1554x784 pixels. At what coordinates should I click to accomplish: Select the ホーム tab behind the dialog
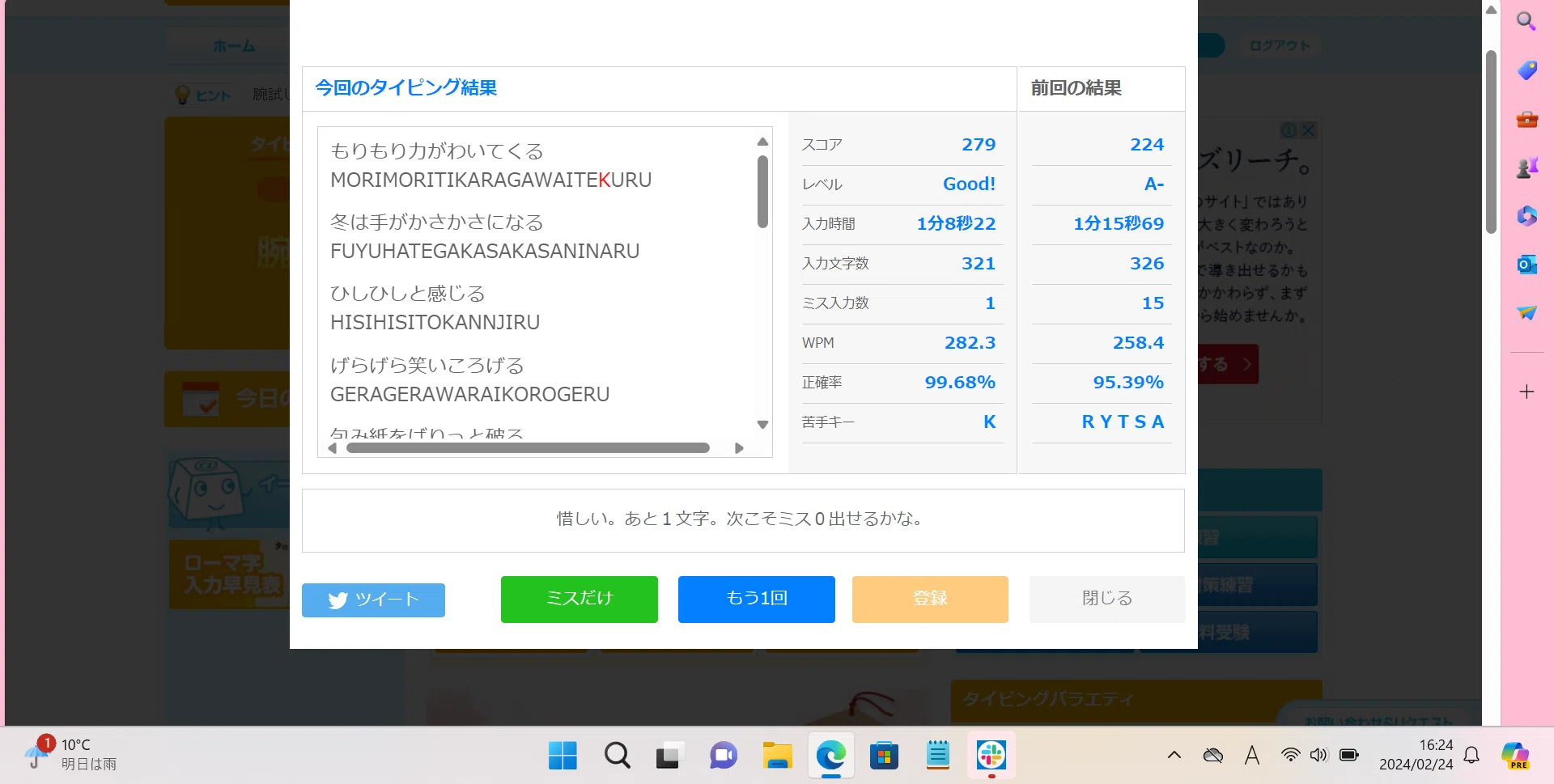[x=234, y=46]
